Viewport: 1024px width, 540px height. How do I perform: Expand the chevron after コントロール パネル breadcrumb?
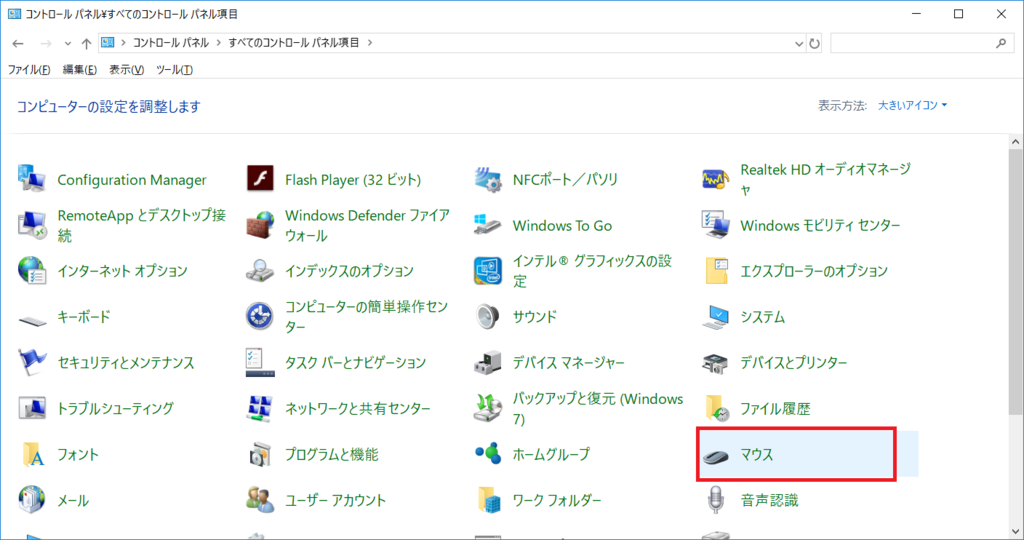[219, 42]
